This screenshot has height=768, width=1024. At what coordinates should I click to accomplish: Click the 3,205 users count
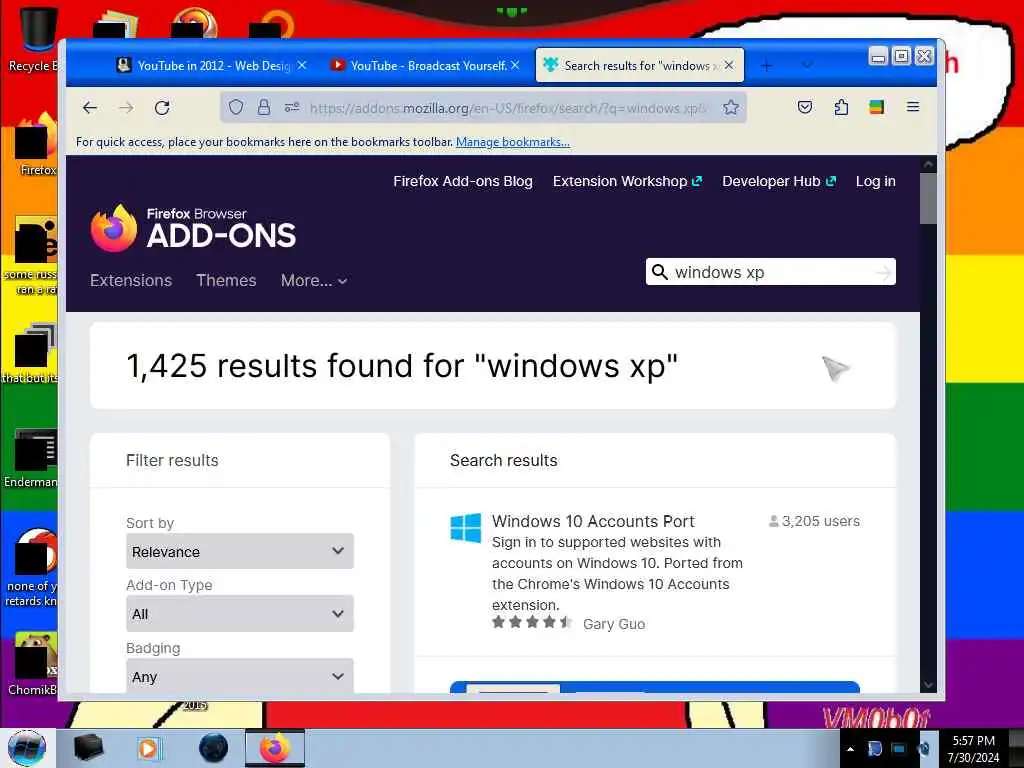coord(814,521)
